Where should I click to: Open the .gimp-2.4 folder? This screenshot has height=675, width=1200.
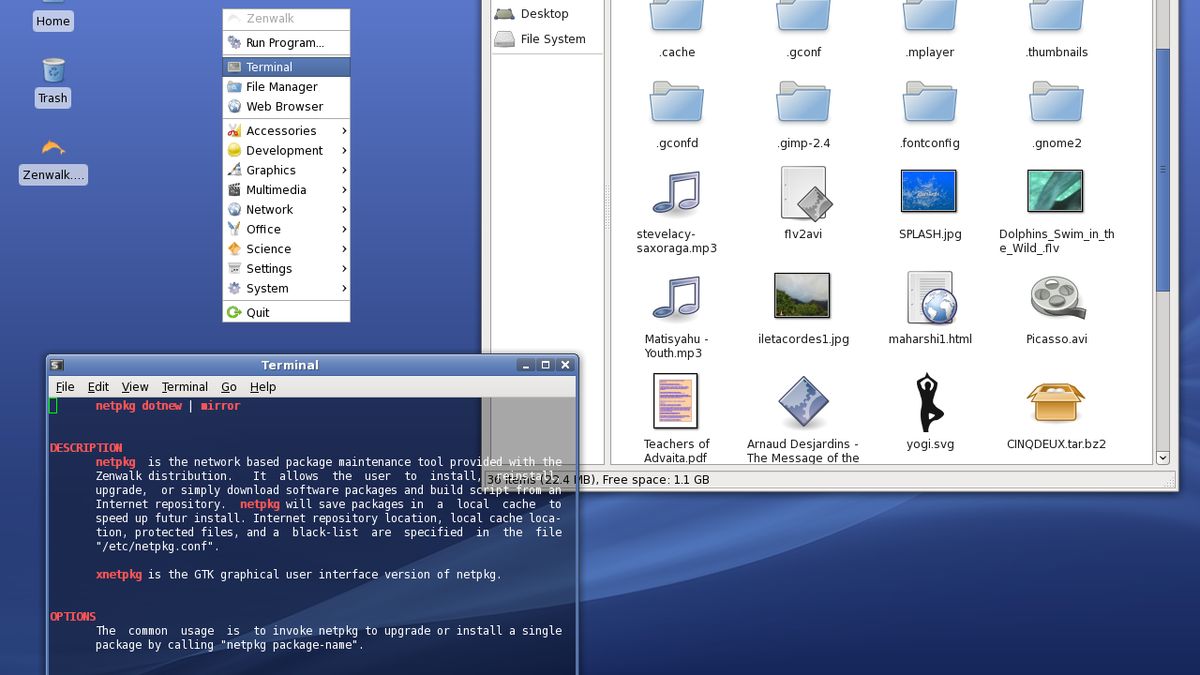pyautogui.click(x=802, y=100)
